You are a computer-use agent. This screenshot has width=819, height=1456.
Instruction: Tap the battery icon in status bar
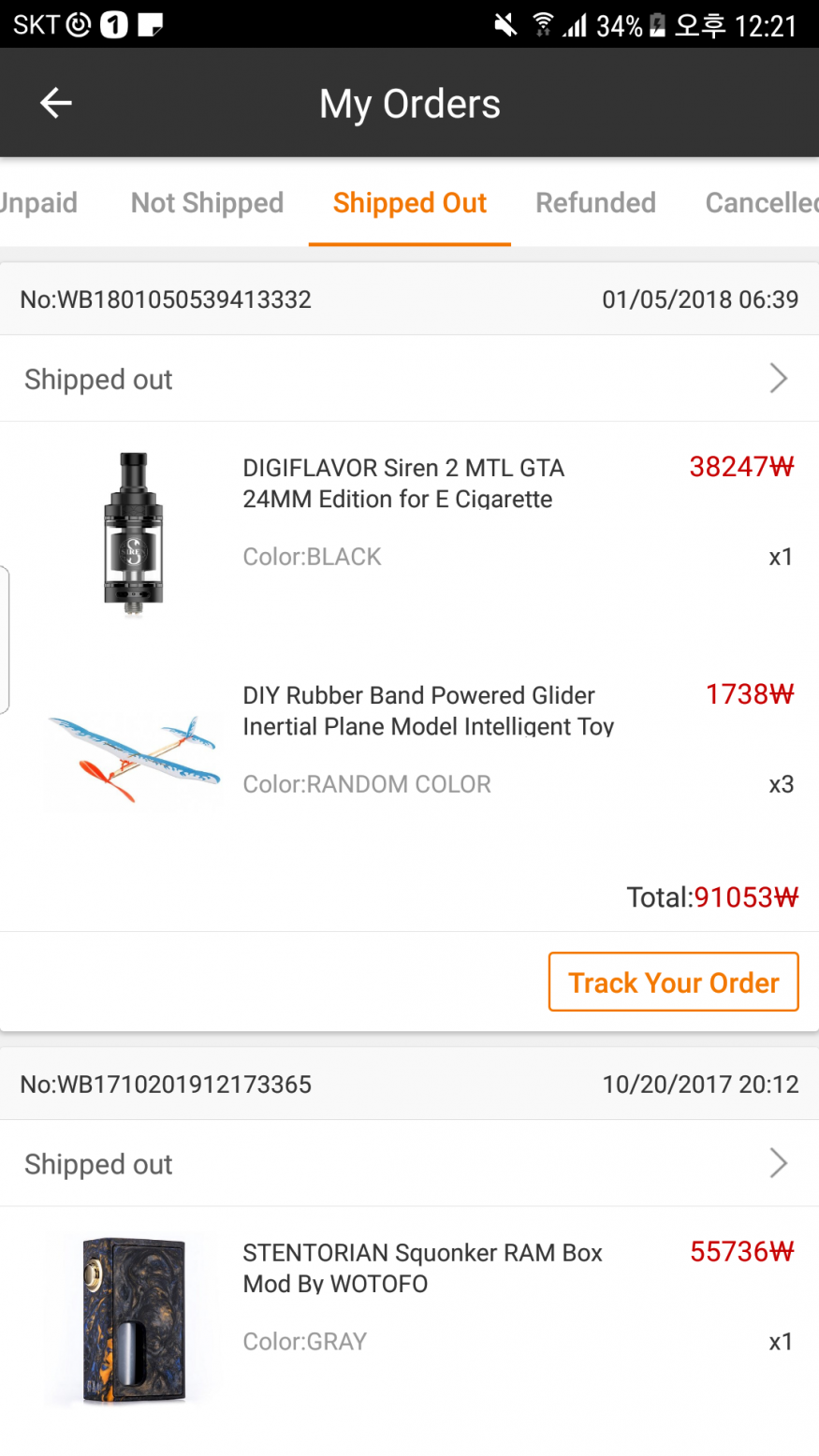[x=658, y=25]
